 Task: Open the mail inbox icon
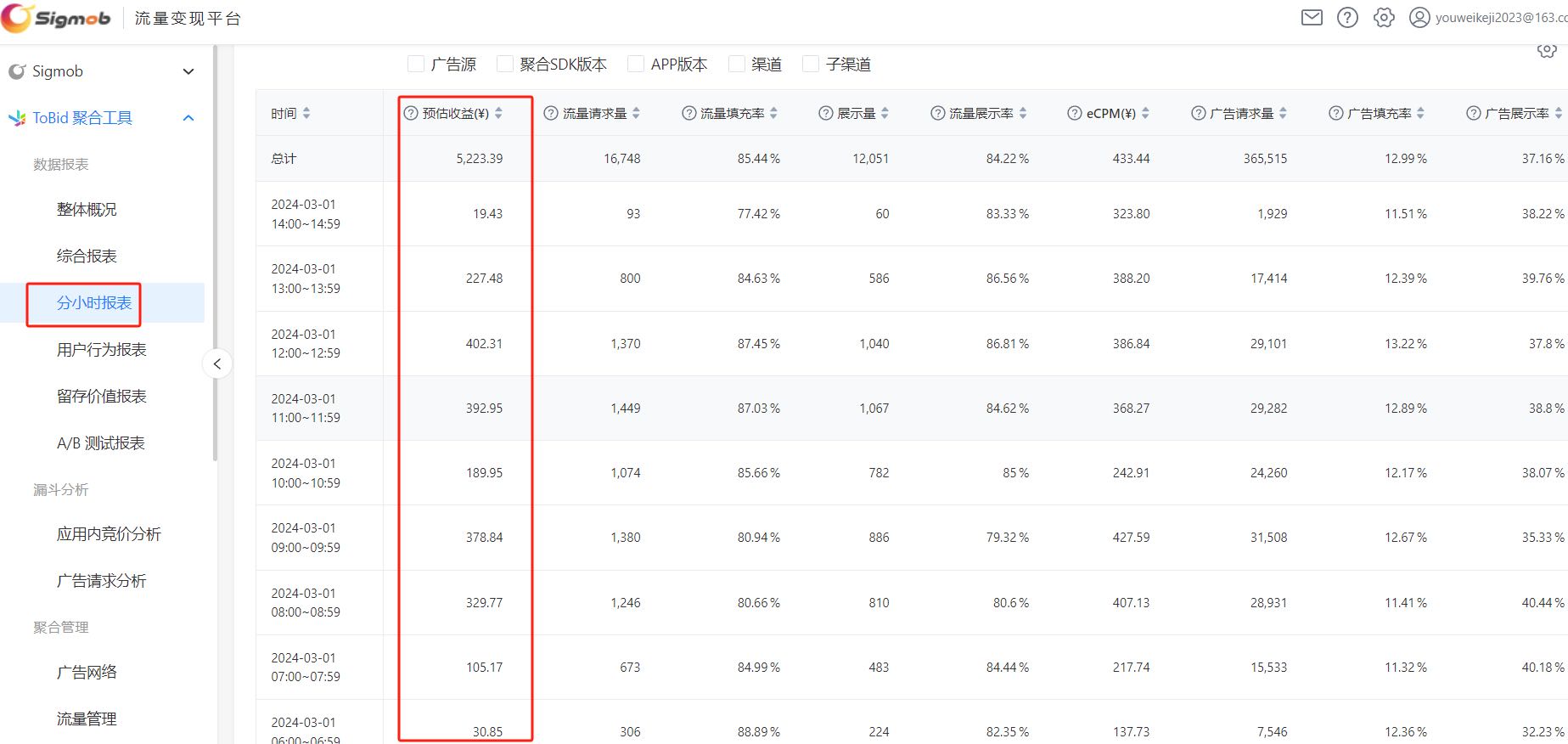1312,18
